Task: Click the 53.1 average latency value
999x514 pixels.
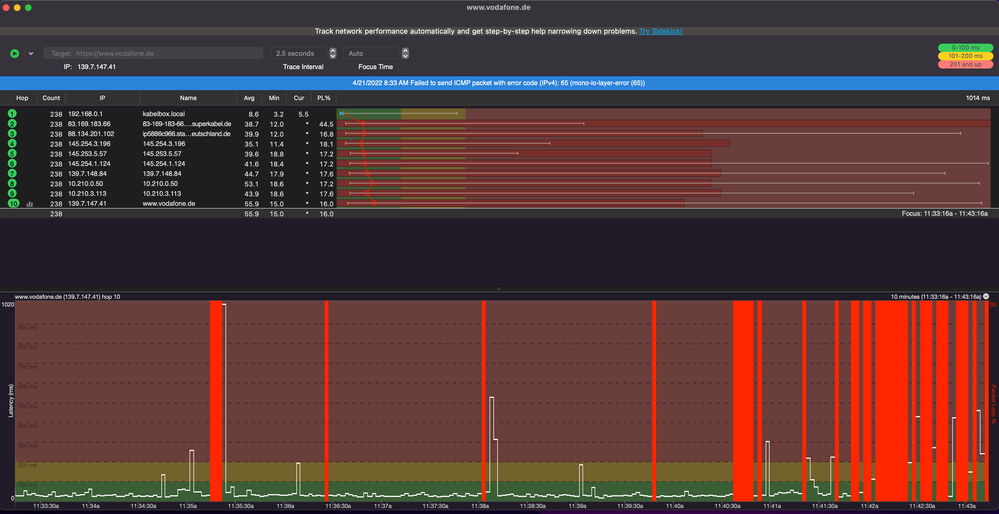Action: [x=252, y=183]
